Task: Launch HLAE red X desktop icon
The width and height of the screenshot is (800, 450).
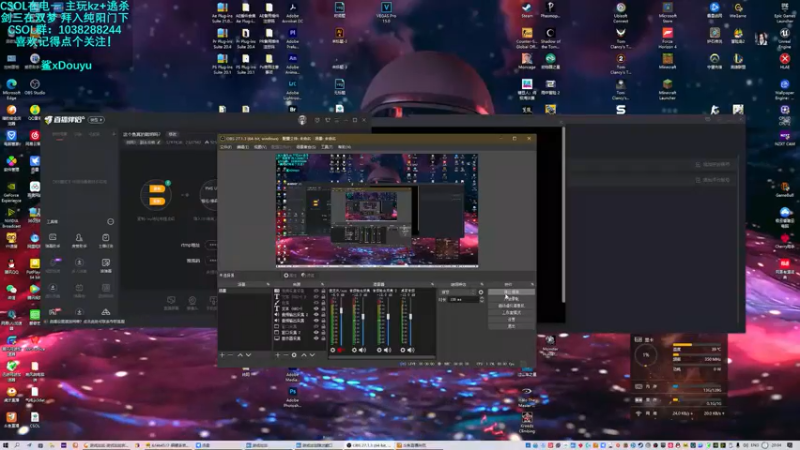Action: (785, 61)
